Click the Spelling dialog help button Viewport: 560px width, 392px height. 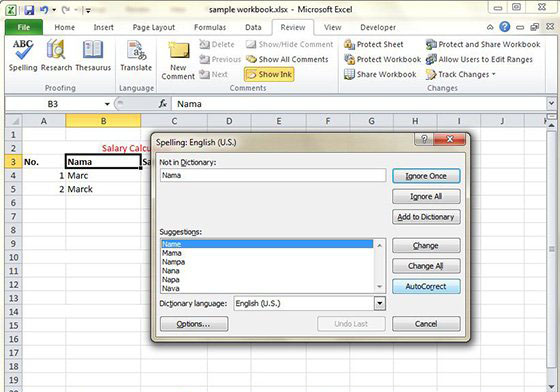pos(424,139)
